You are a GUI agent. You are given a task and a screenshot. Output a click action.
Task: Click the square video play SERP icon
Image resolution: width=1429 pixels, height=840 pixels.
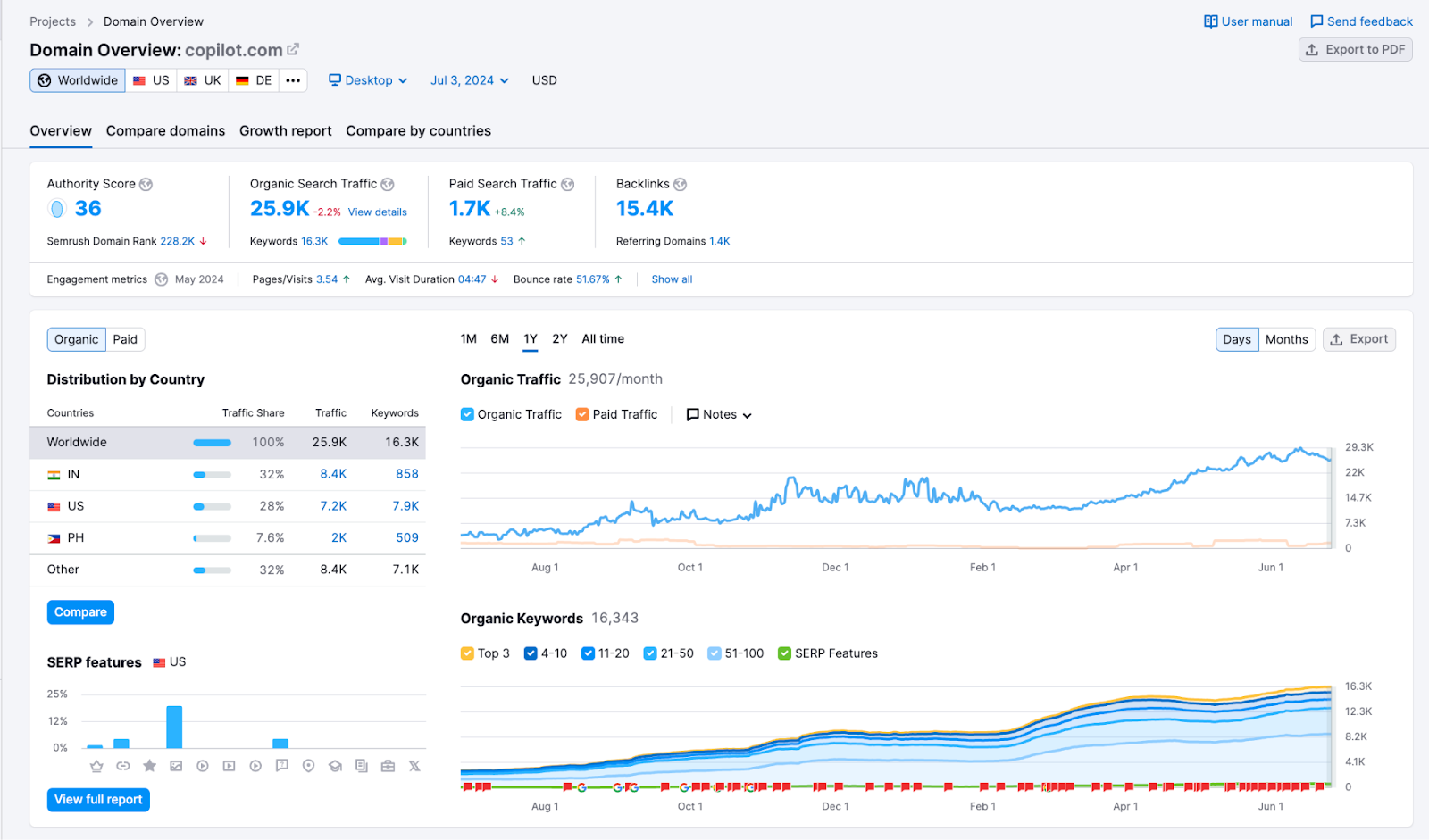click(229, 766)
